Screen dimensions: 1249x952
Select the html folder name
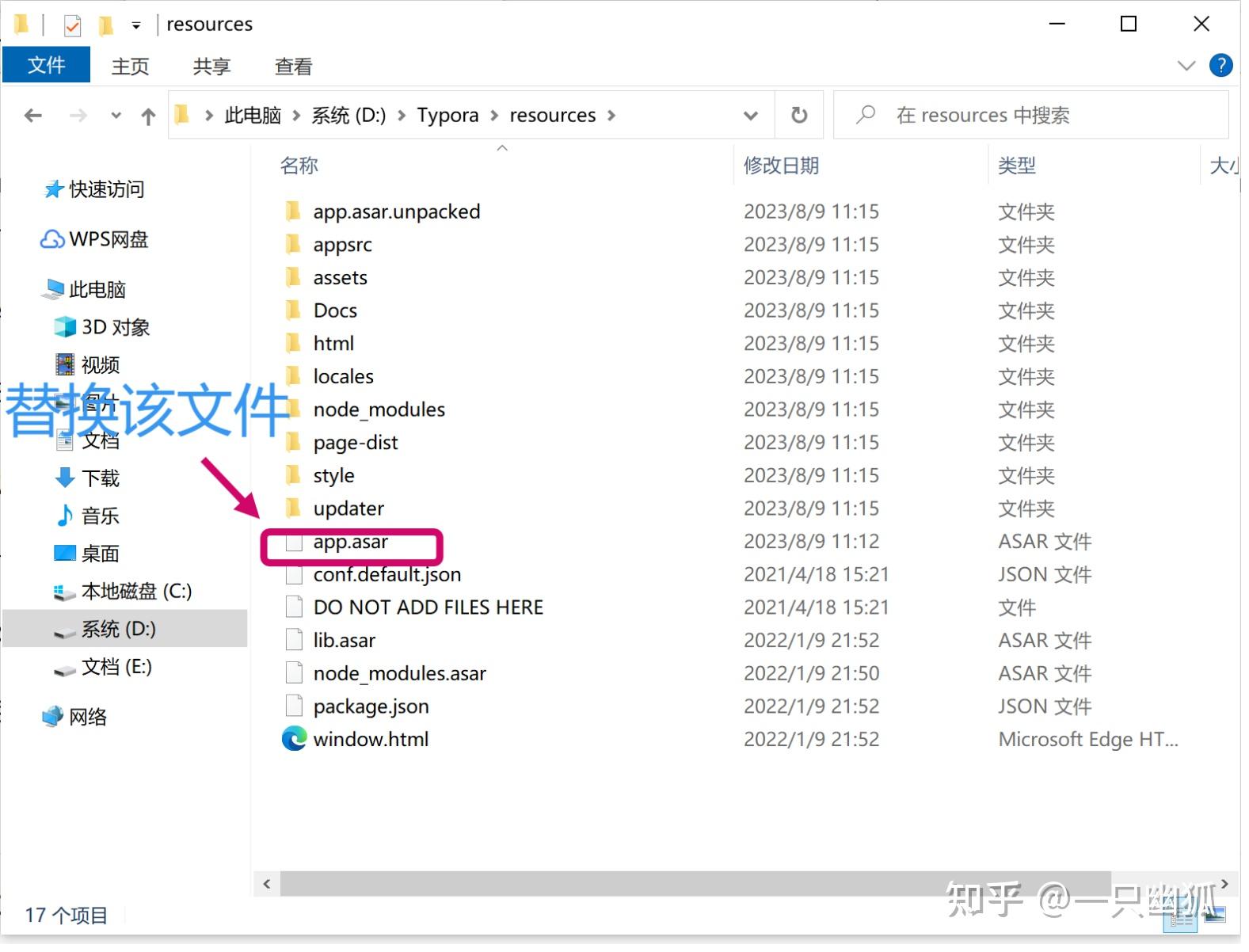(x=333, y=344)
